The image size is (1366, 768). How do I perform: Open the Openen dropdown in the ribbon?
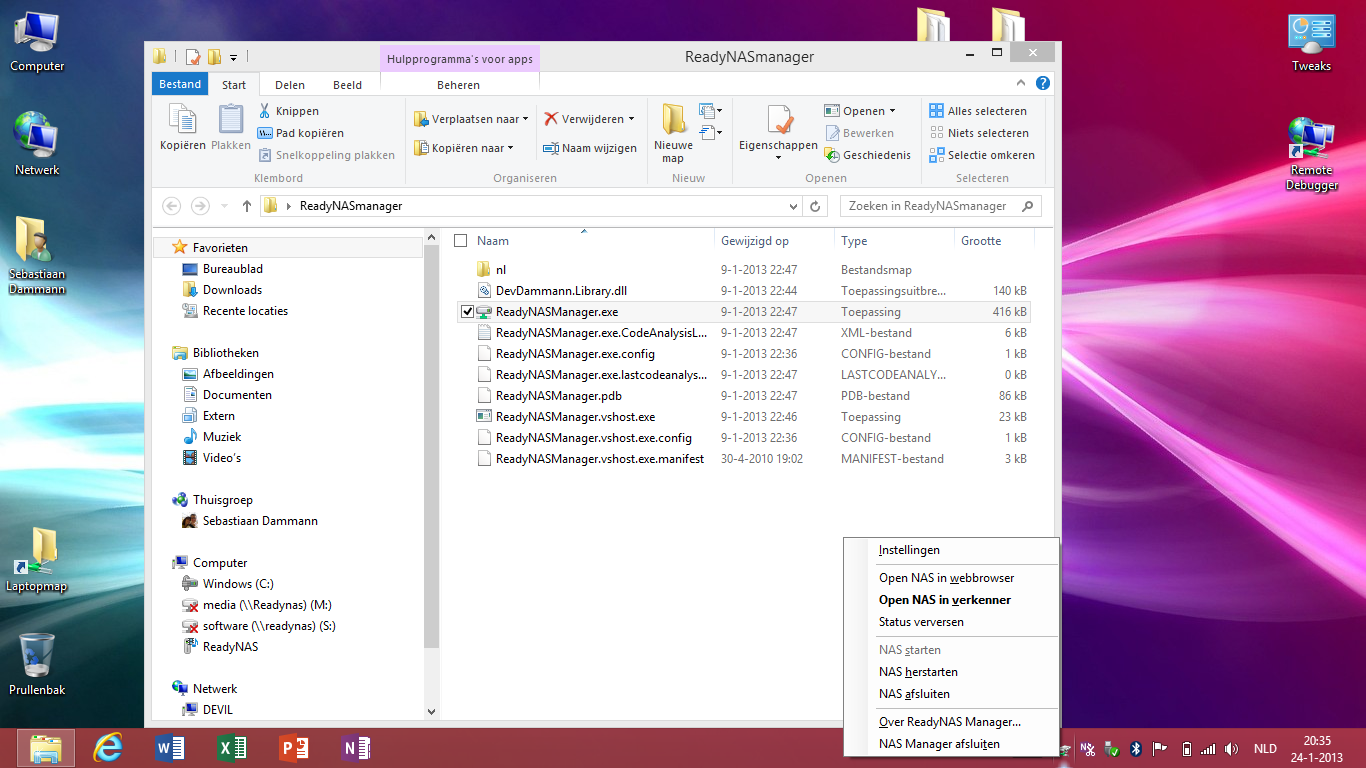coord(892,111)
